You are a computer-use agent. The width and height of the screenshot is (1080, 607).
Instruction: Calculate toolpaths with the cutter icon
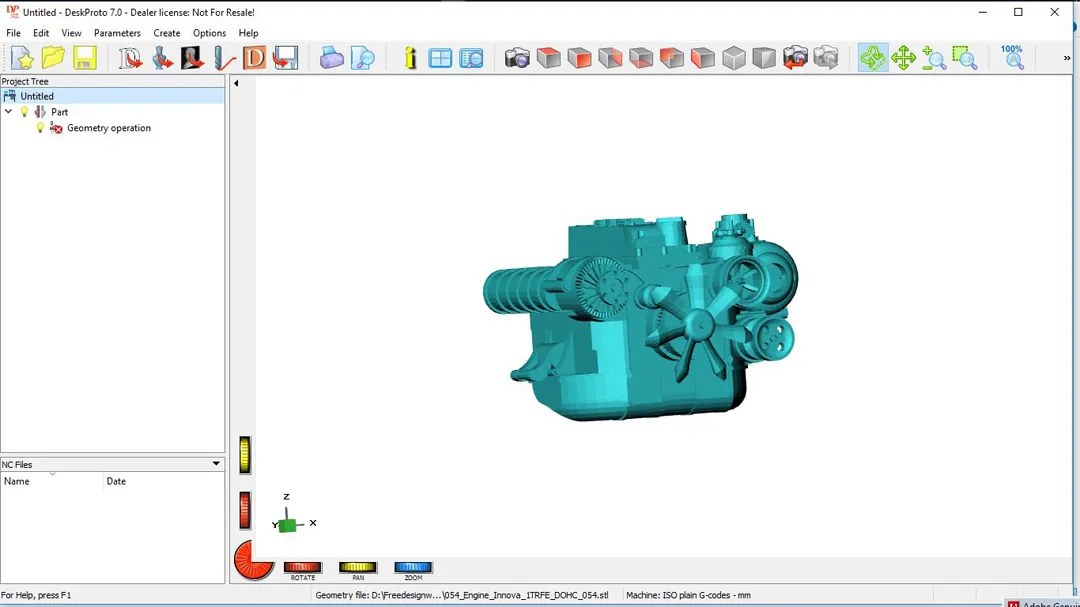point(224,58)
